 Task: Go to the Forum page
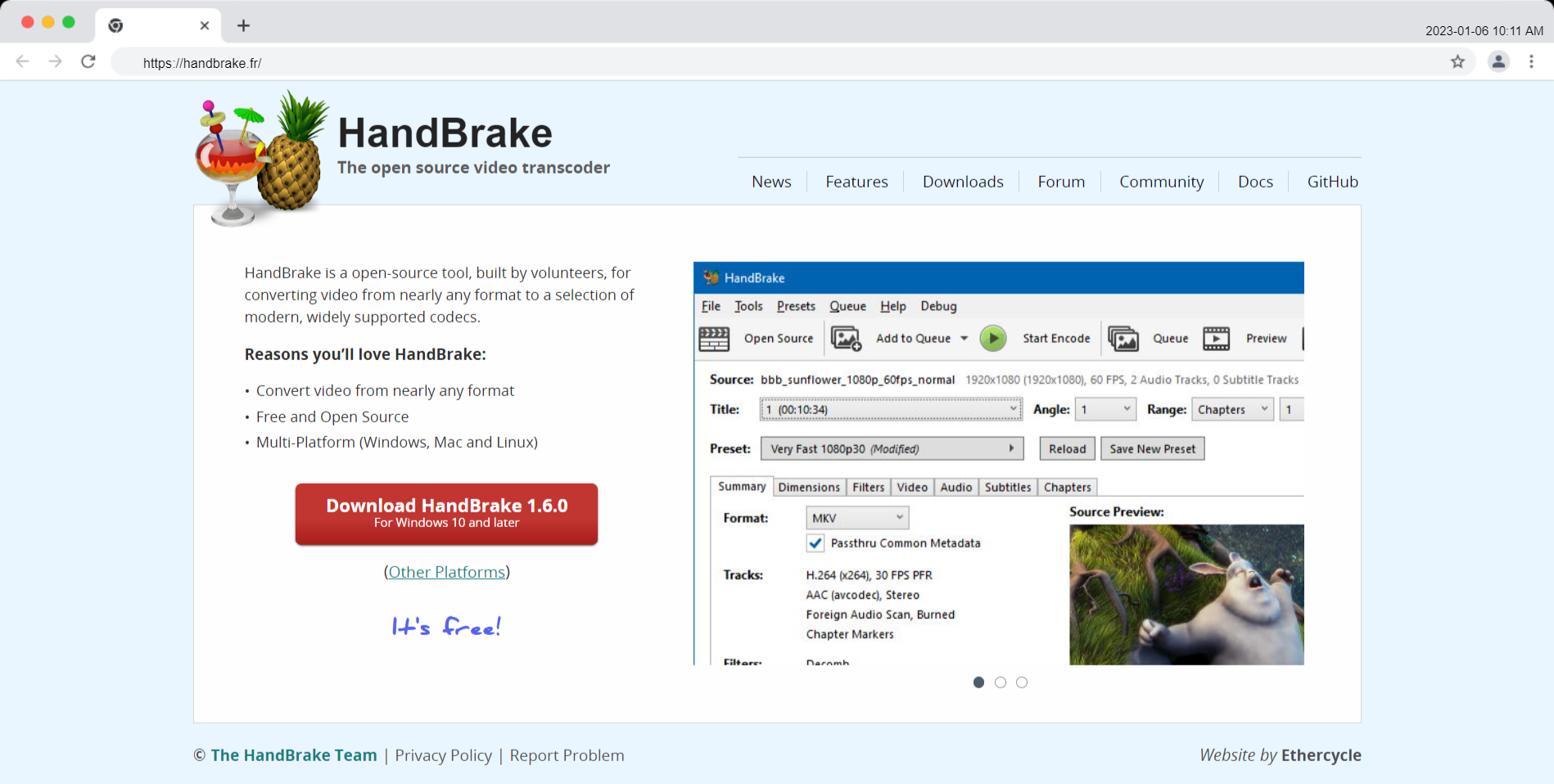click(x=1061, y=182)
